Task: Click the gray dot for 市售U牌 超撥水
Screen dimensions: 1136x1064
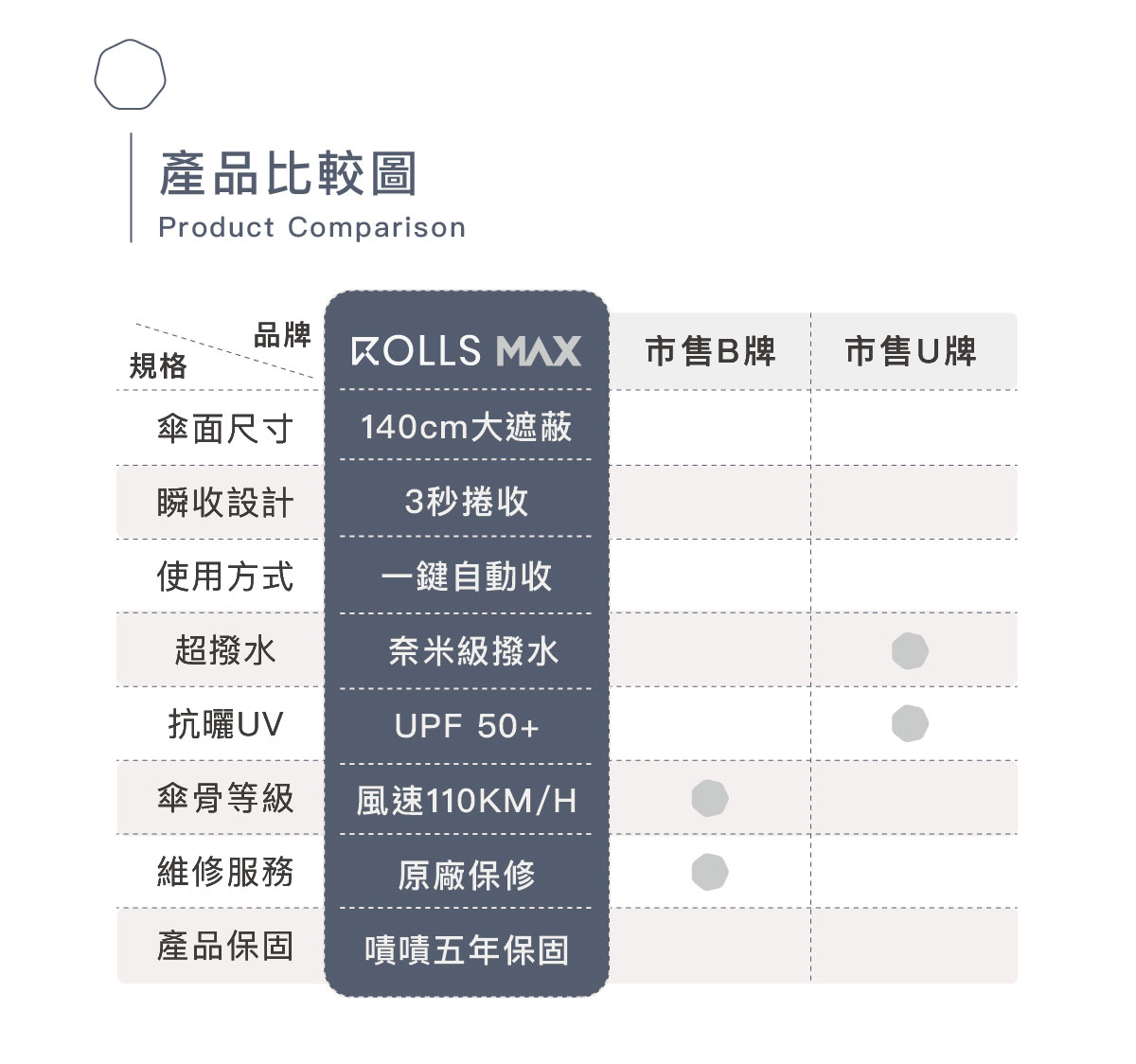Action: click(x=910, y=650)
